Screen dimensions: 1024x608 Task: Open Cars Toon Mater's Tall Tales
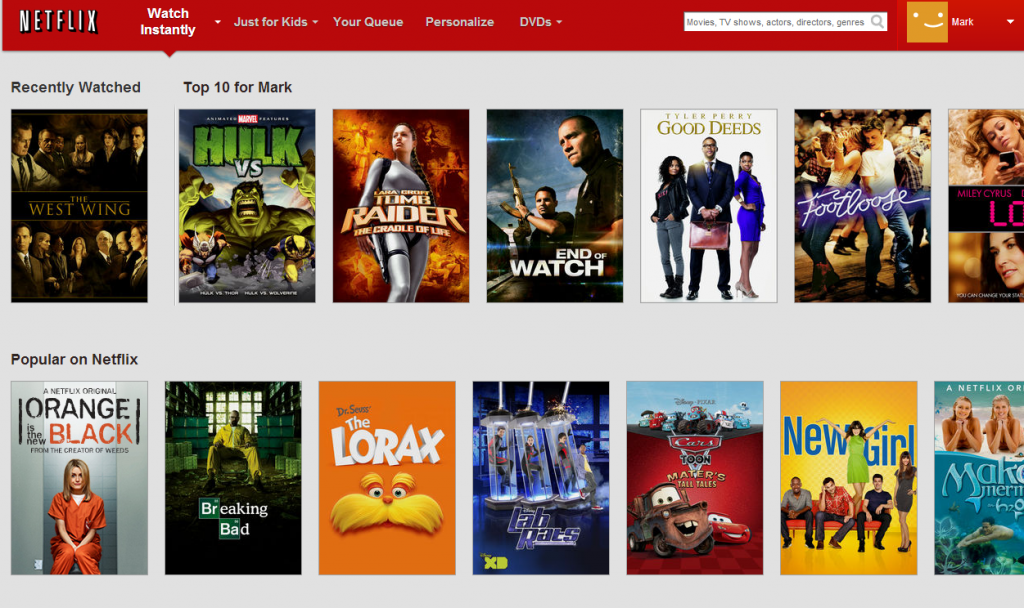click(x=695, y=478)
